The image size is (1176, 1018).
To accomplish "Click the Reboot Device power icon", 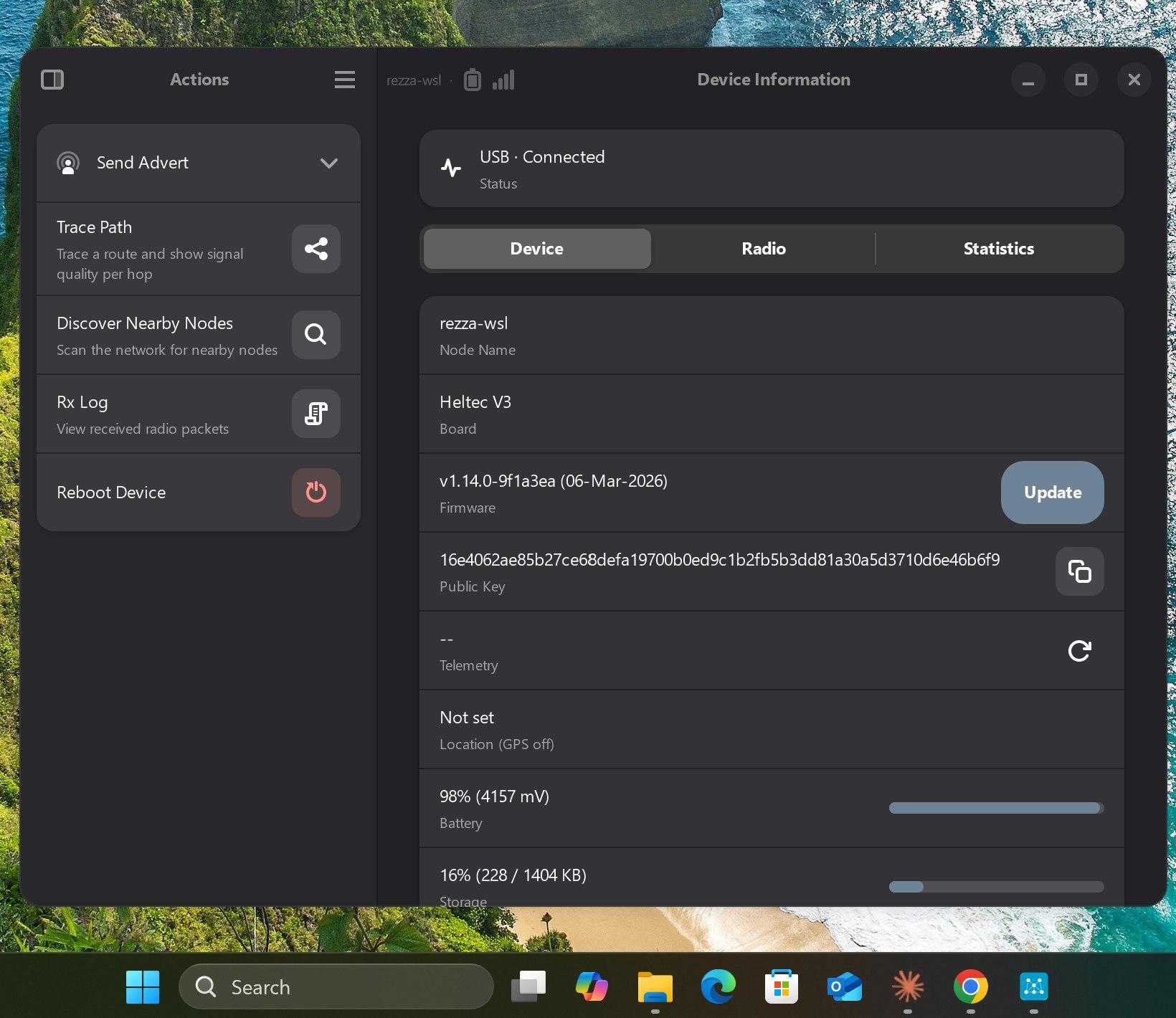I will pos(316,493).
